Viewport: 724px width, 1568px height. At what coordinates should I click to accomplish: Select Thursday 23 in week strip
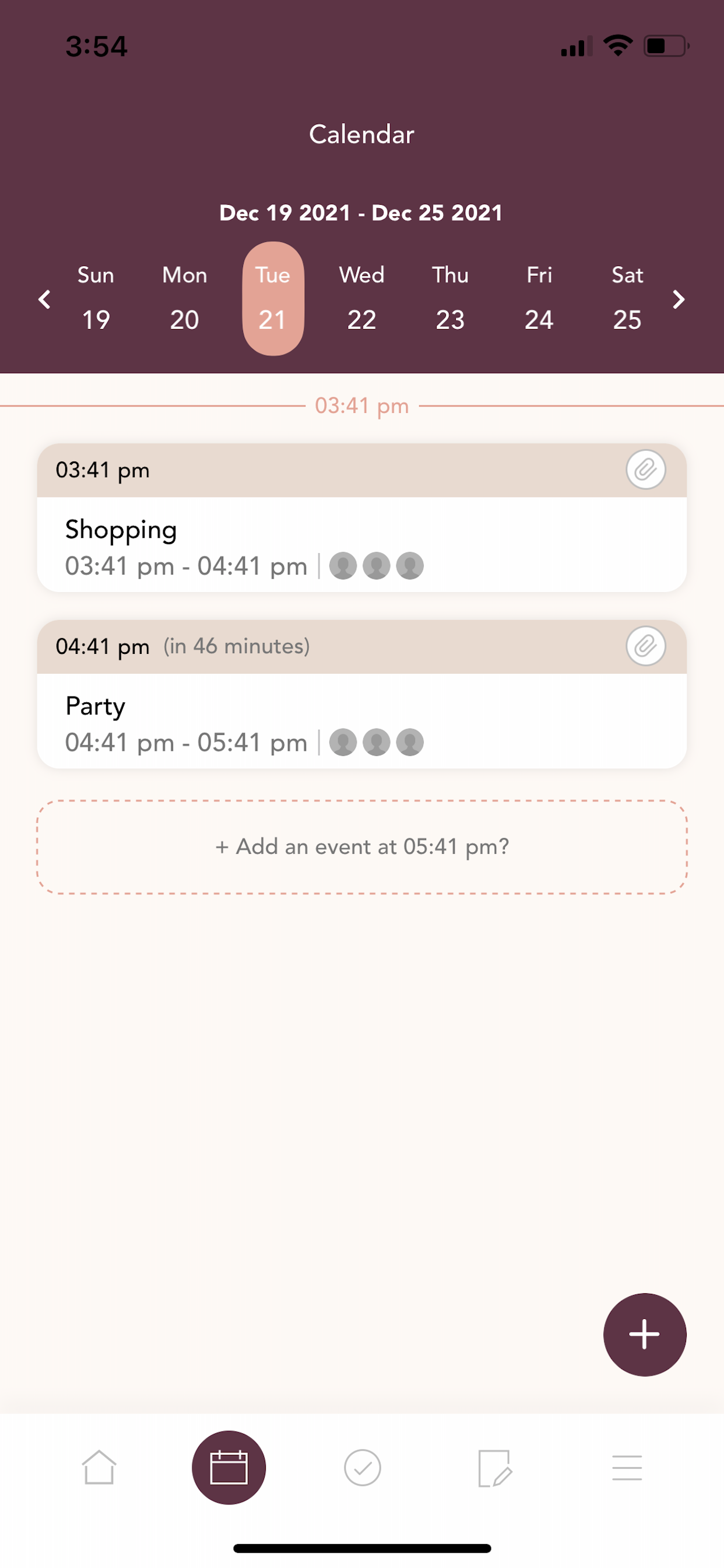click(x=450, y=298)
